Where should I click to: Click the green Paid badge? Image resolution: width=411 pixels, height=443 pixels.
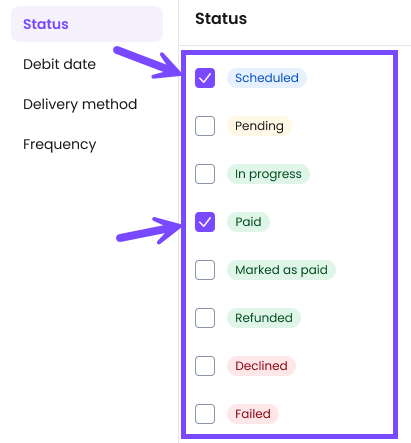[x=248, y=222]
